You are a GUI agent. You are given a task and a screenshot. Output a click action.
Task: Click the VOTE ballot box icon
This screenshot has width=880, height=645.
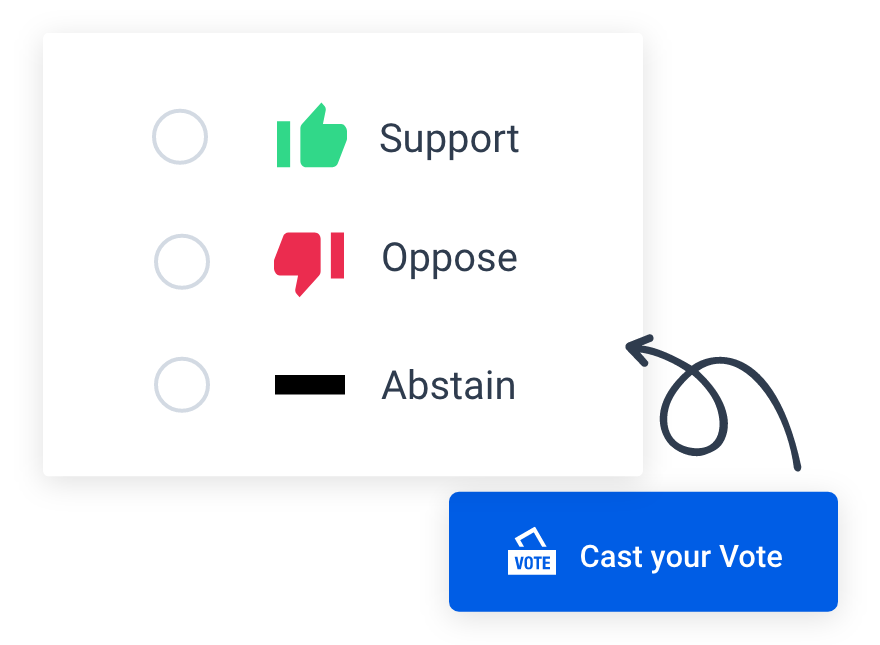(532, 560)
